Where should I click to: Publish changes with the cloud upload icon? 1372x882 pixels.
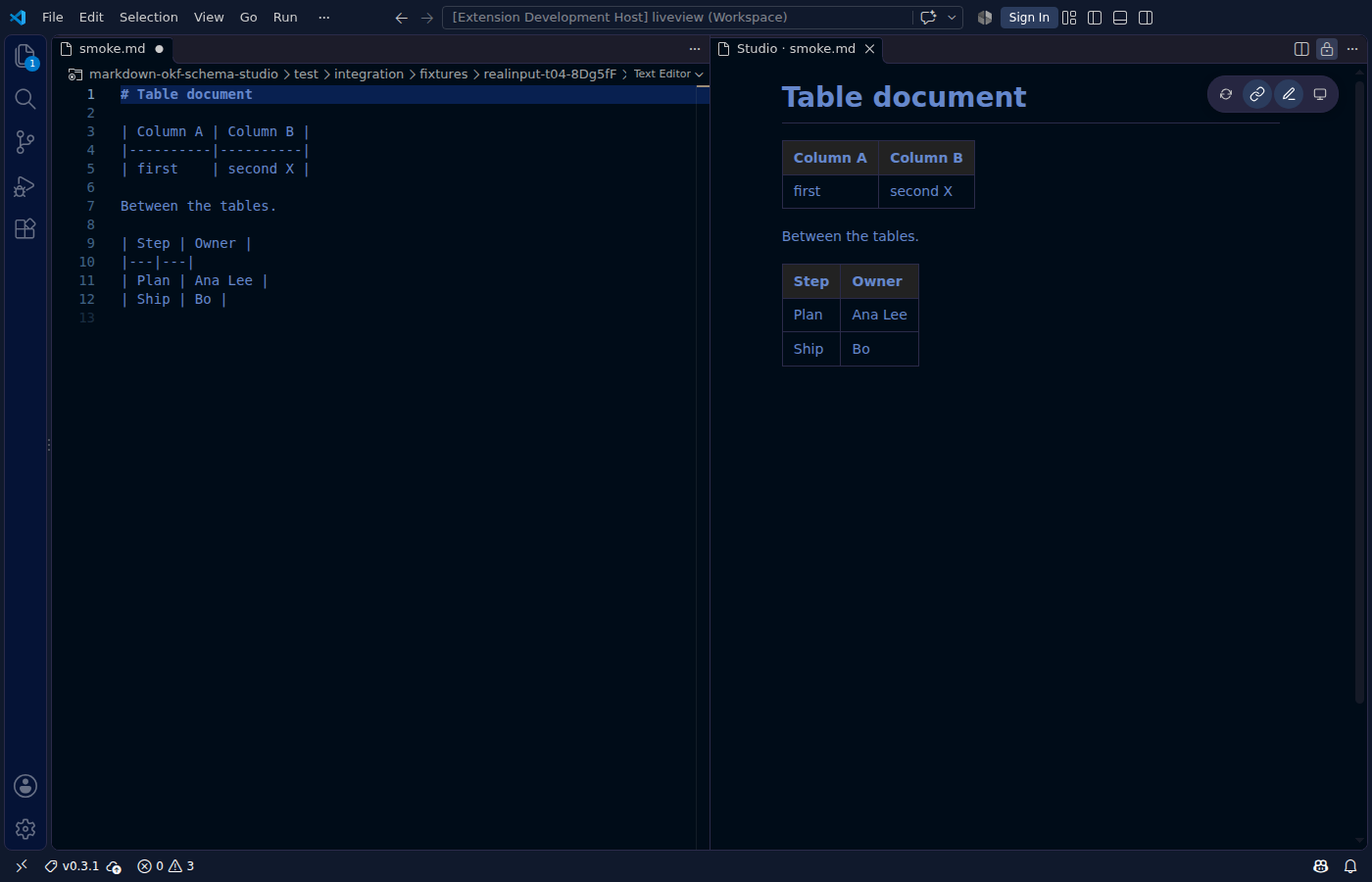(x=114, y=866)
